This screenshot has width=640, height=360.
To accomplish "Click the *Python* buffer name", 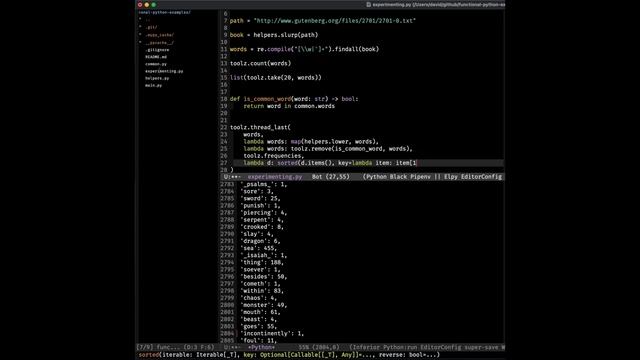I will tap(261, 347).
